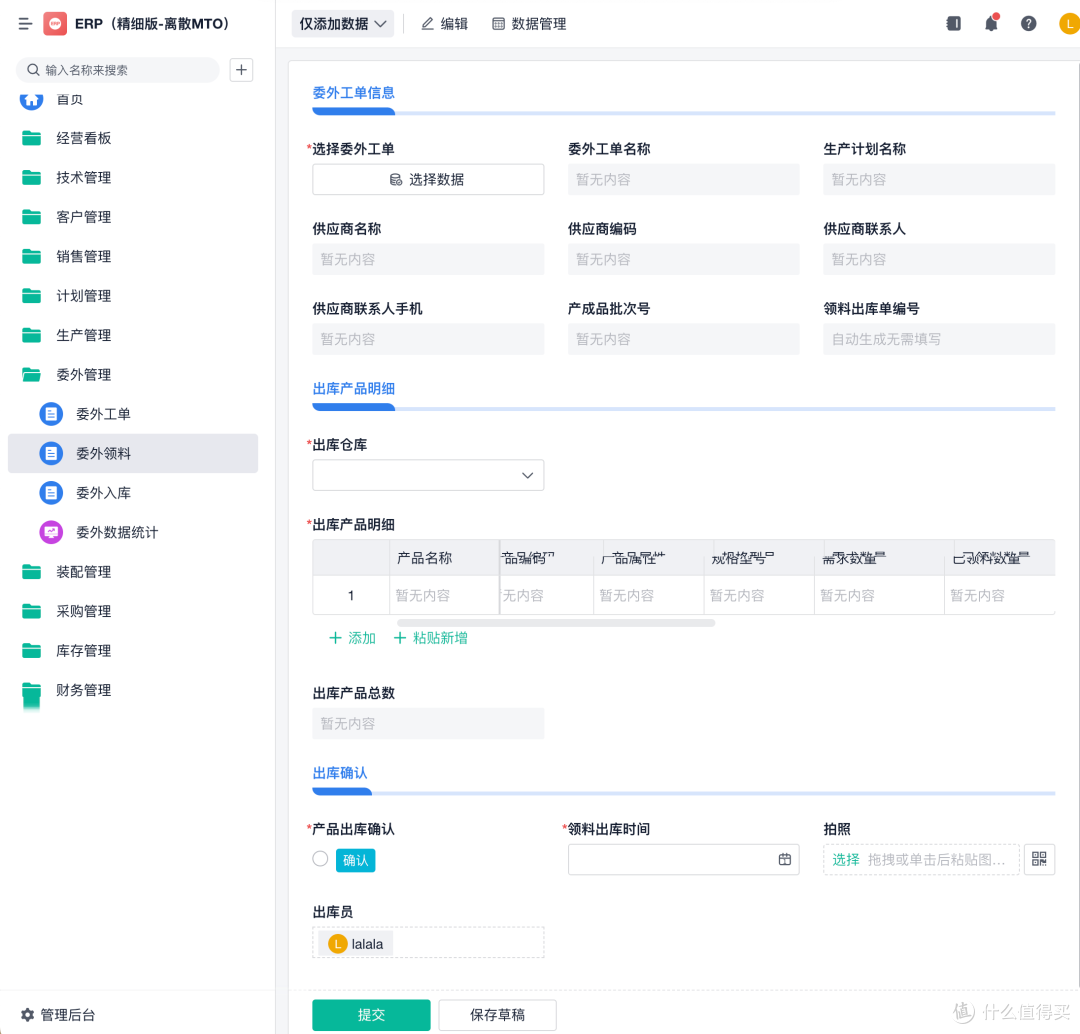Click the lalala user tag in 出库员
Image resolution: width=1080 pixels, height=1034 pixels.
[x=355, y=944]
